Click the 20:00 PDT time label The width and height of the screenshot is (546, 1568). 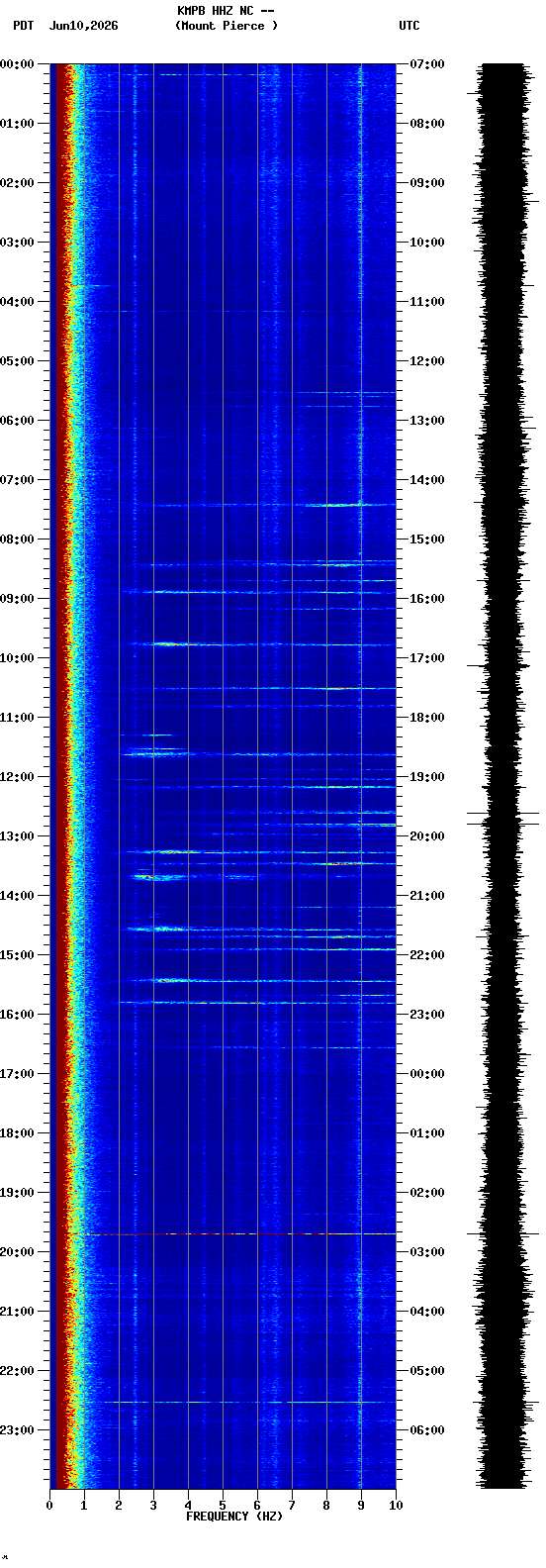[x=17, y=1252]
